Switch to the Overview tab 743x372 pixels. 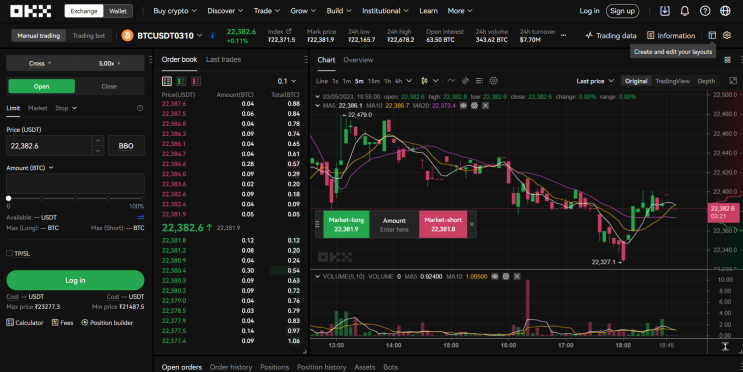click(358, 60)
